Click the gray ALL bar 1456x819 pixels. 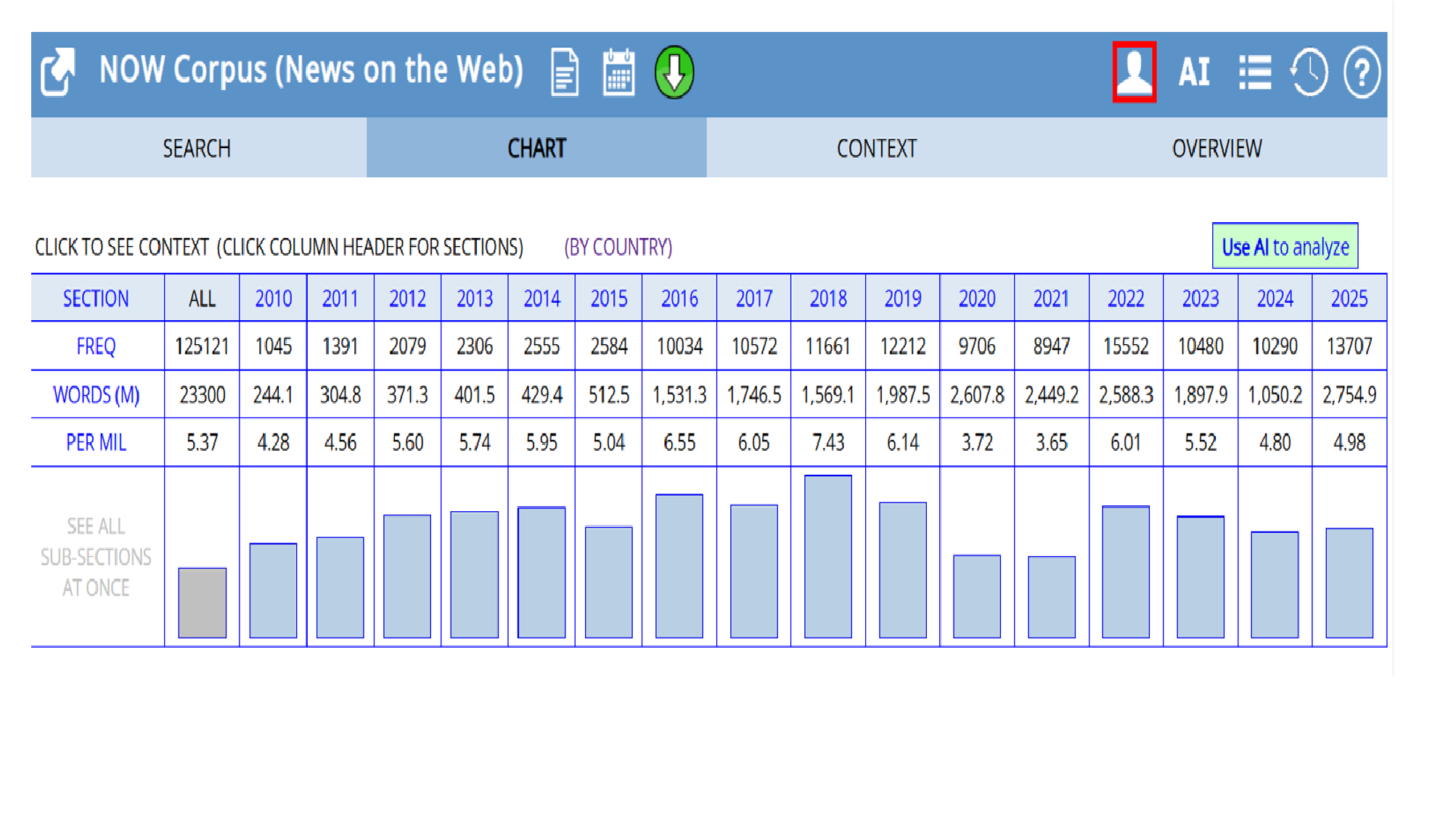[x=202, y=603]
